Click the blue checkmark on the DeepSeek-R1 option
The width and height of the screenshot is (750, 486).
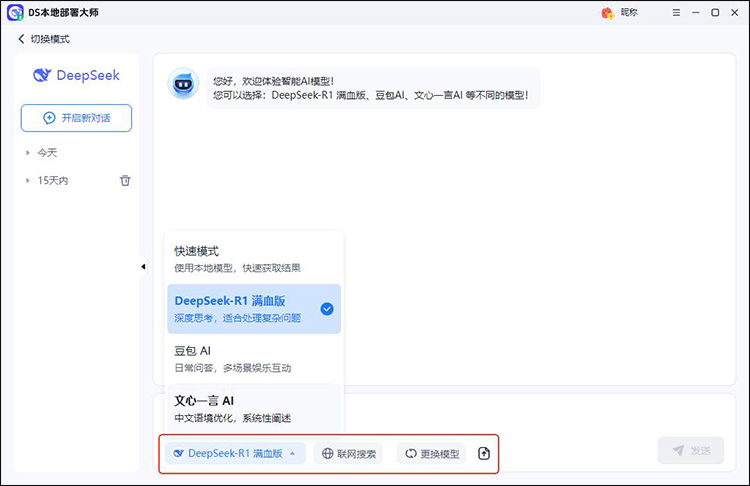327,309
